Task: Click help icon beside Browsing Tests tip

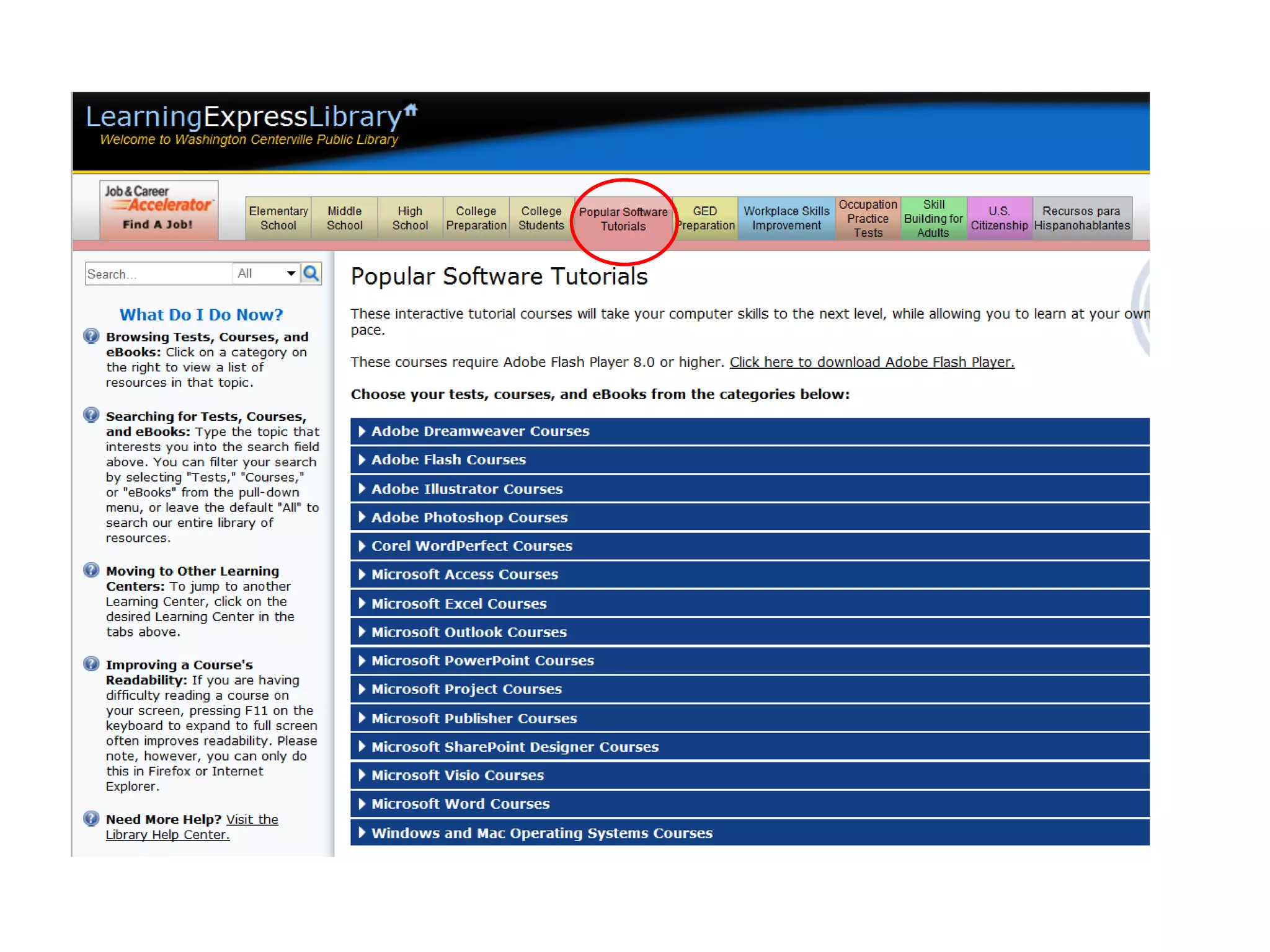Action: [91, 336]
